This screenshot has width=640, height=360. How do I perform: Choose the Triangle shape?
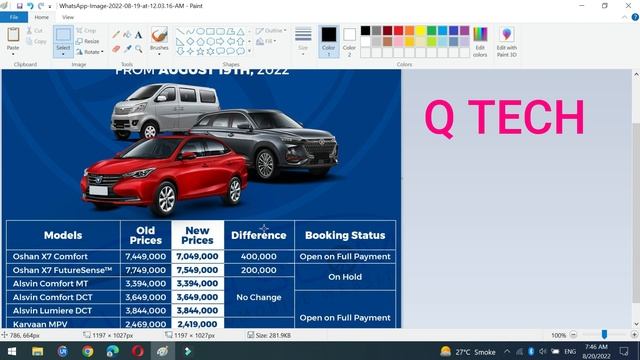coord(240,31)
